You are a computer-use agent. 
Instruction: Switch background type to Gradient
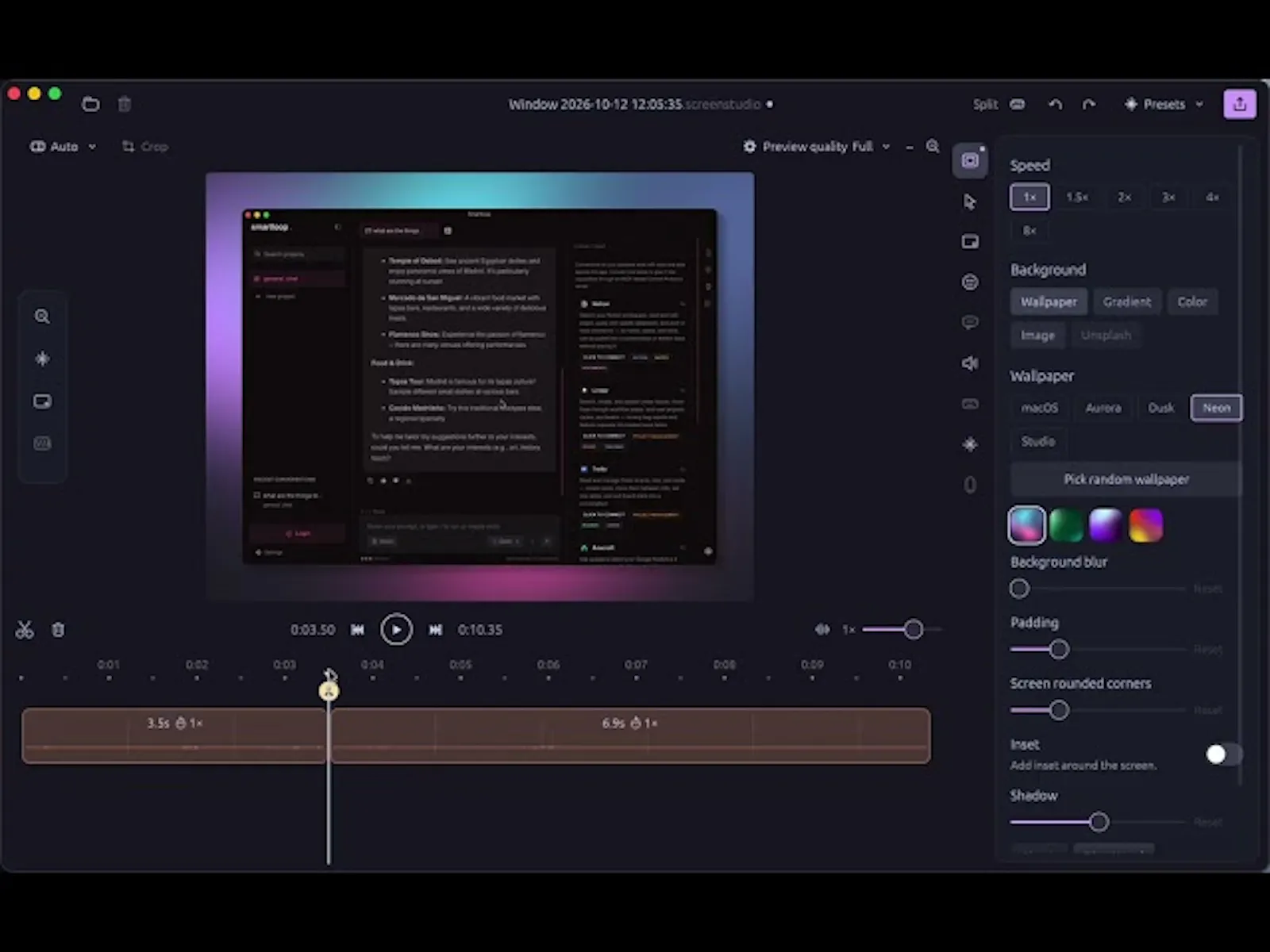[1126, 301]
